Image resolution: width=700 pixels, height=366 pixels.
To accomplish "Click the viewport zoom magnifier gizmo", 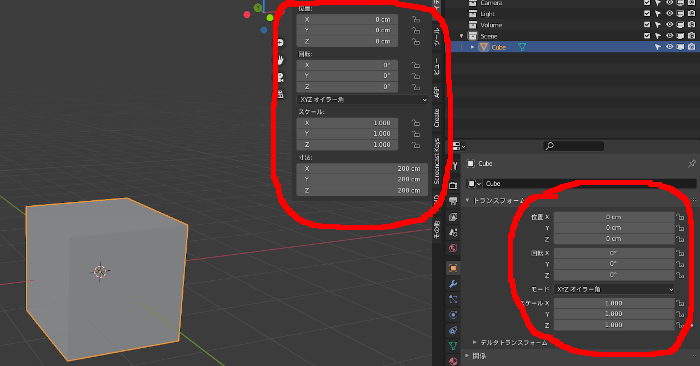I will pyautogui.click(x=280, y=42).
